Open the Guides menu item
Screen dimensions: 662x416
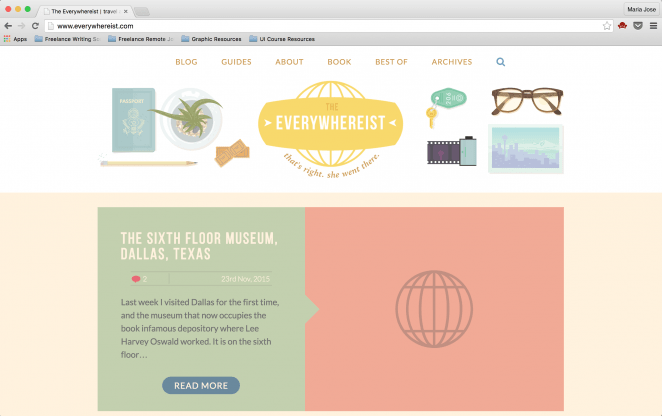(x=236, y=62)
